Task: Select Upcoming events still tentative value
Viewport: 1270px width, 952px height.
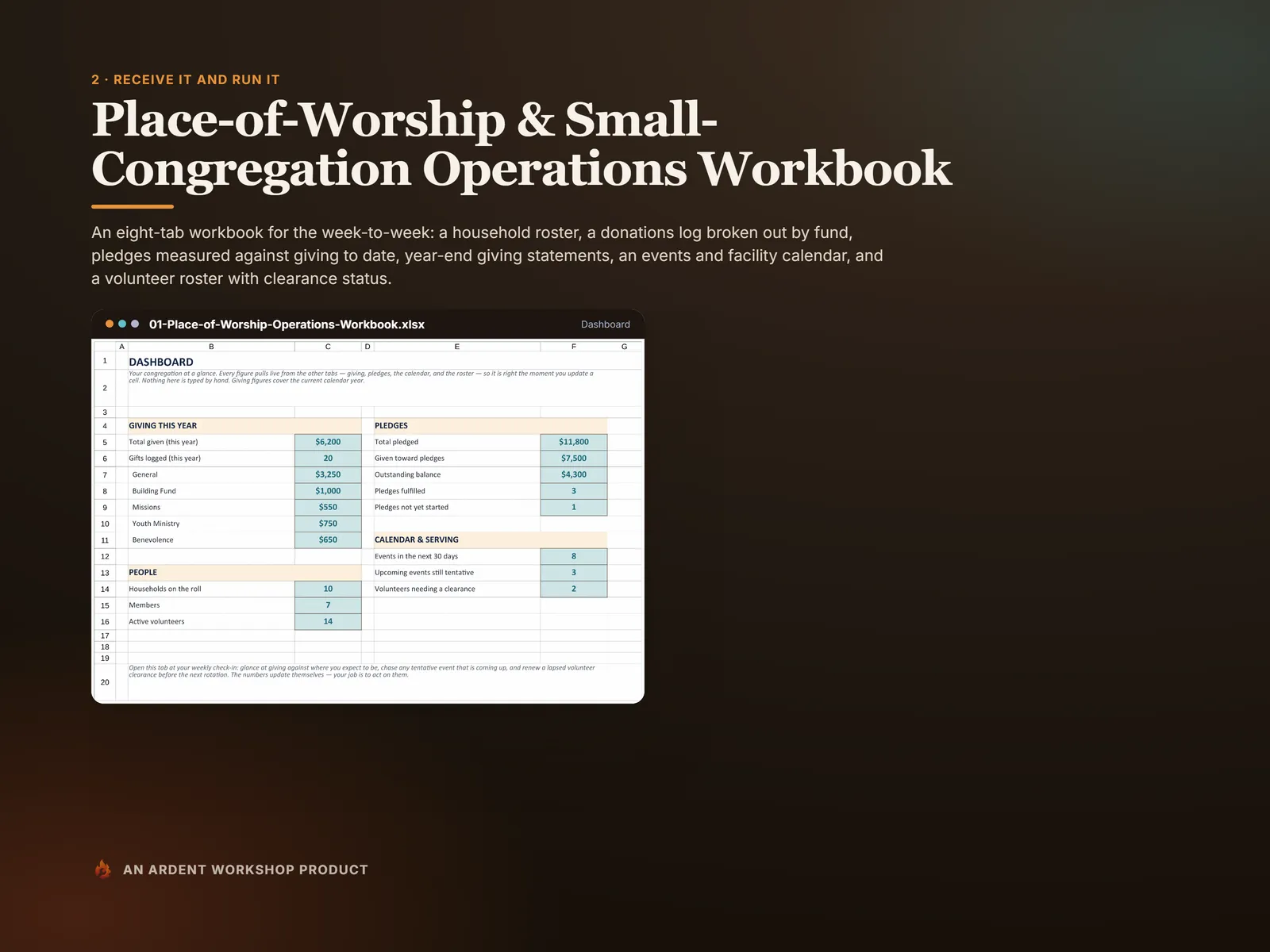Action: pos(574,573)
